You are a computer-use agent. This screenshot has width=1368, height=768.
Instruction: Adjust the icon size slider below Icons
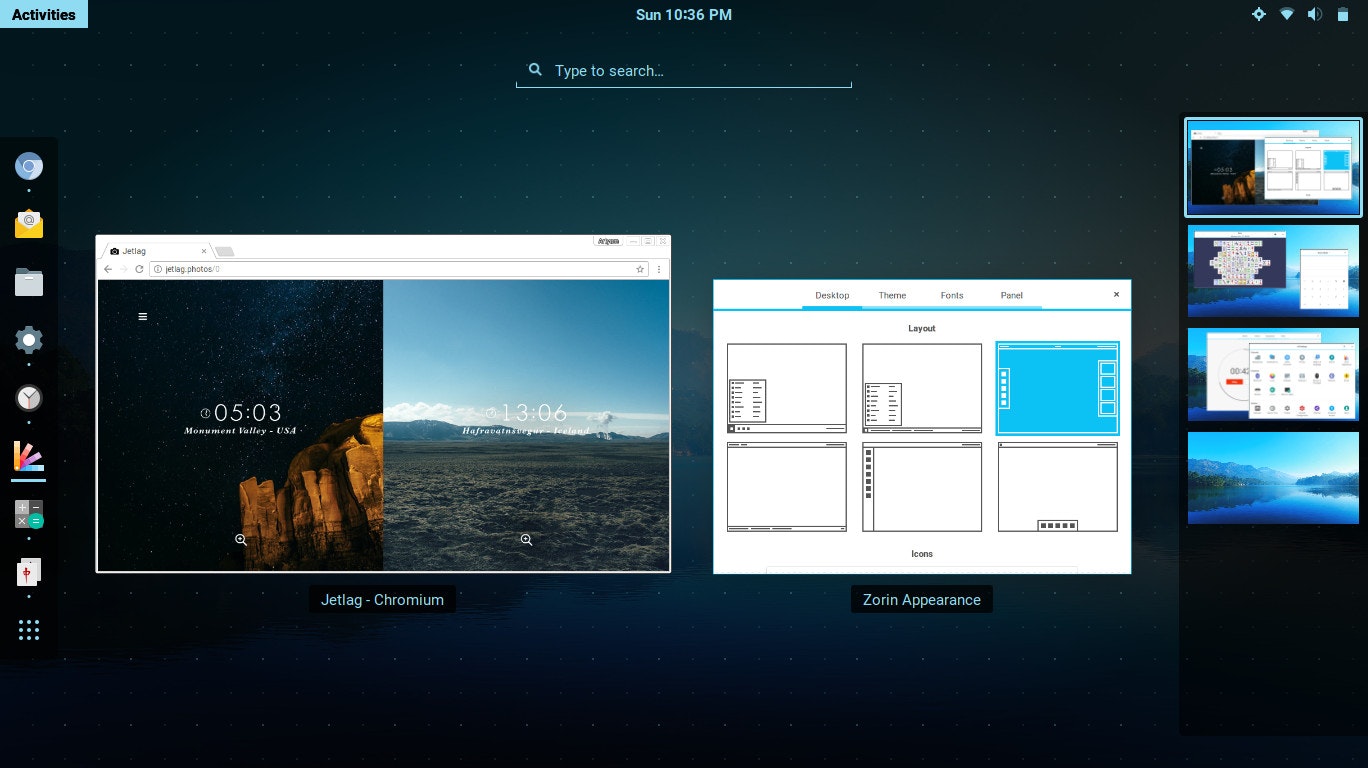click(921, 570)
